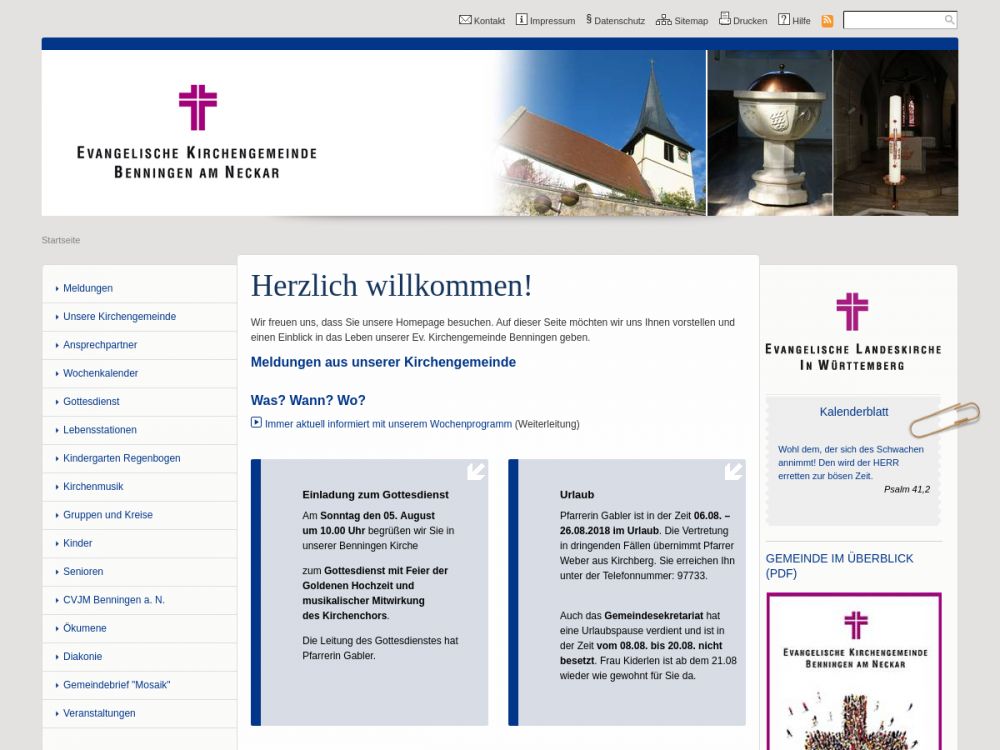This screenshot has height=750, width=1000.
Task: Click the Kalenderblatt heading link
Action: click(x=853, y=412)
